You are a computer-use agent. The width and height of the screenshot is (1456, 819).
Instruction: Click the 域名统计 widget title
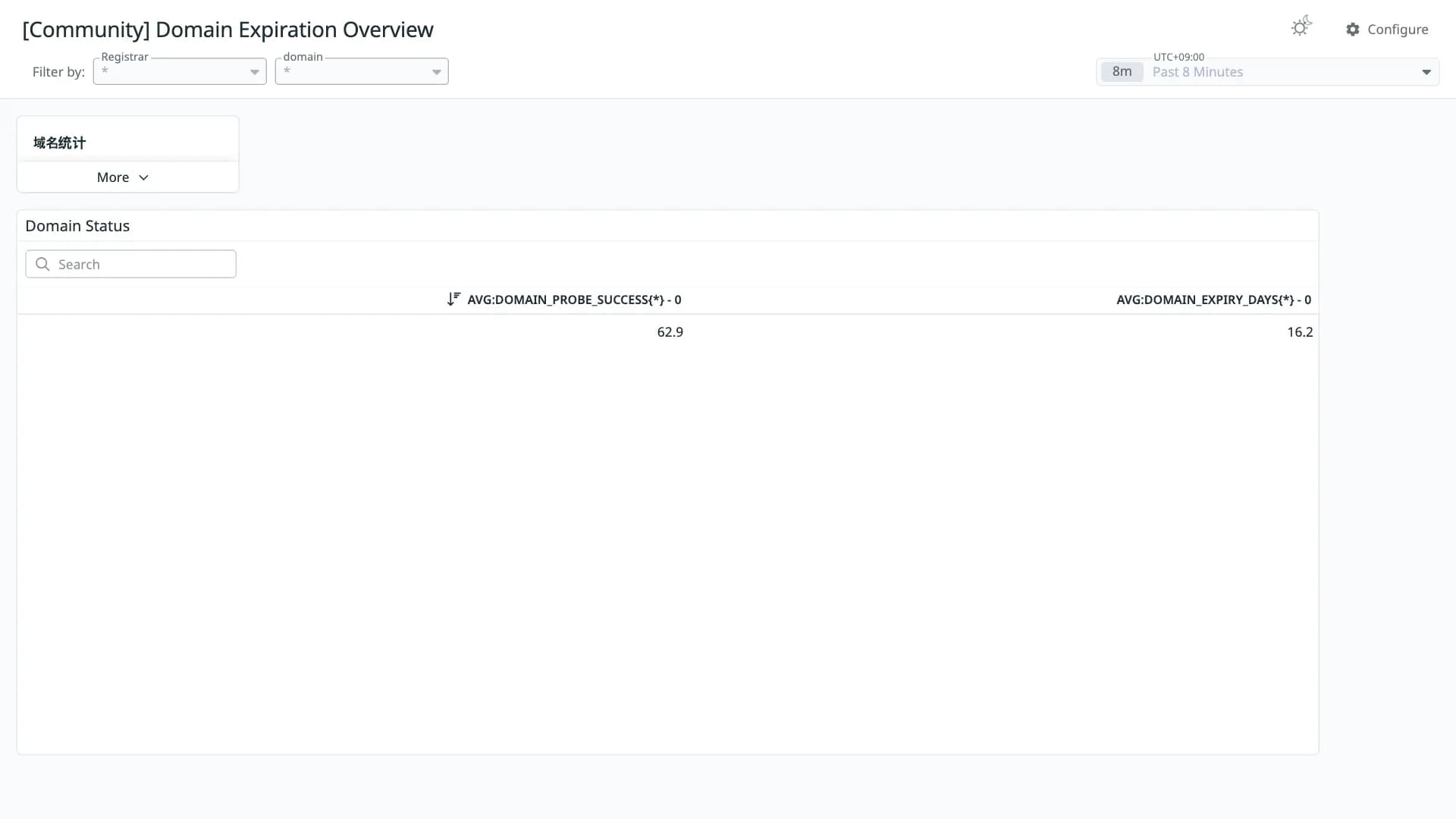(x=59, y=143)
